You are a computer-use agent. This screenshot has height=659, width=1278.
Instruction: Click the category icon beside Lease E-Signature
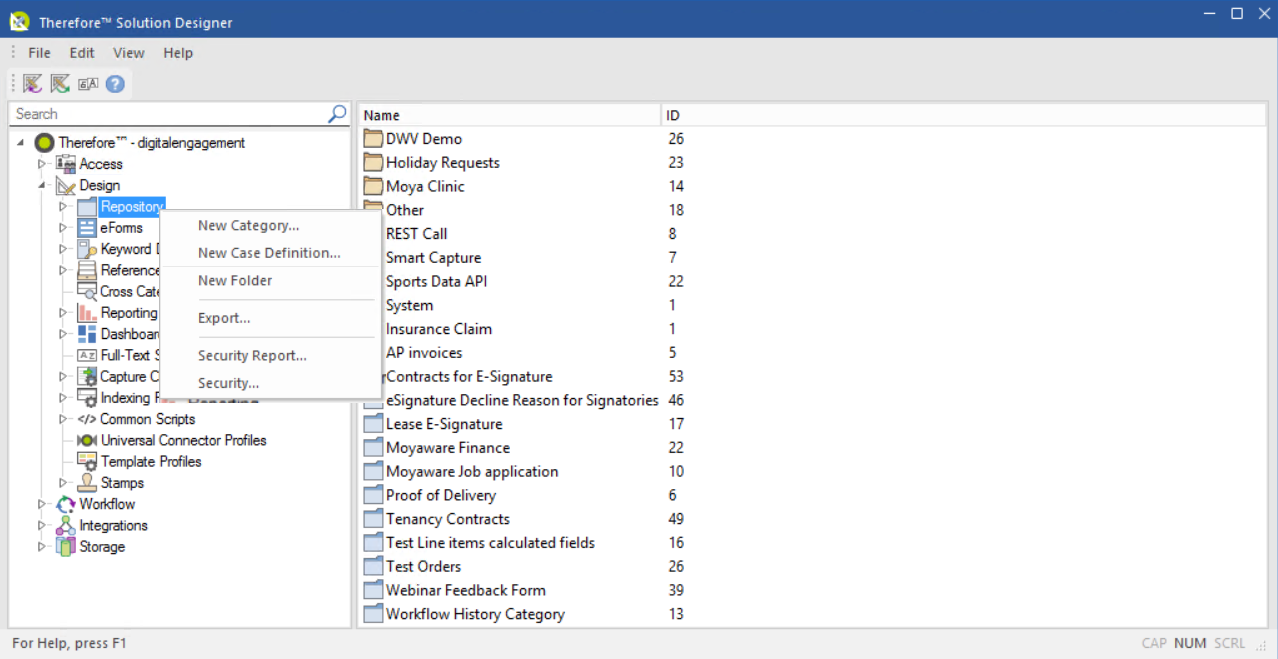[x=373, y=424]
